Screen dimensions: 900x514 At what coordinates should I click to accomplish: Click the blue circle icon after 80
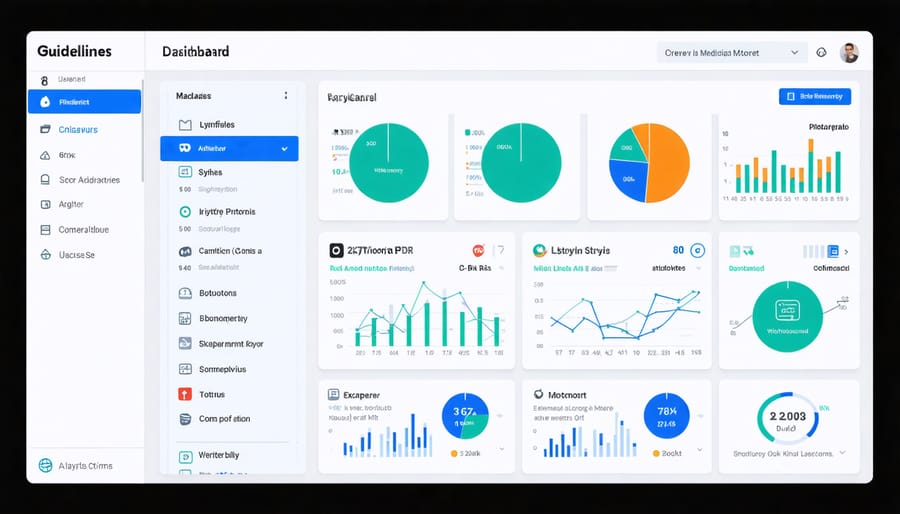697,250
